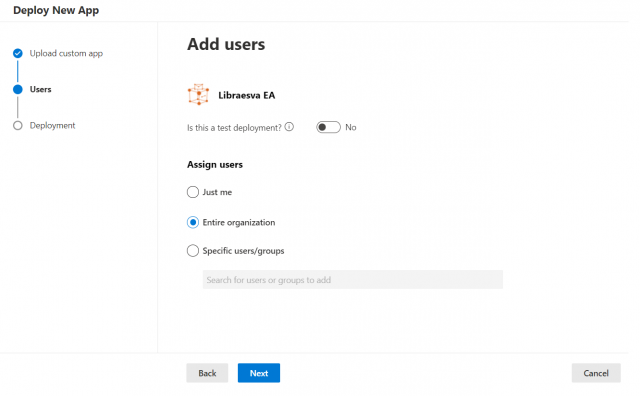Click the Libraesva EA app name text

pyautogui.click(x=247, y=96)
